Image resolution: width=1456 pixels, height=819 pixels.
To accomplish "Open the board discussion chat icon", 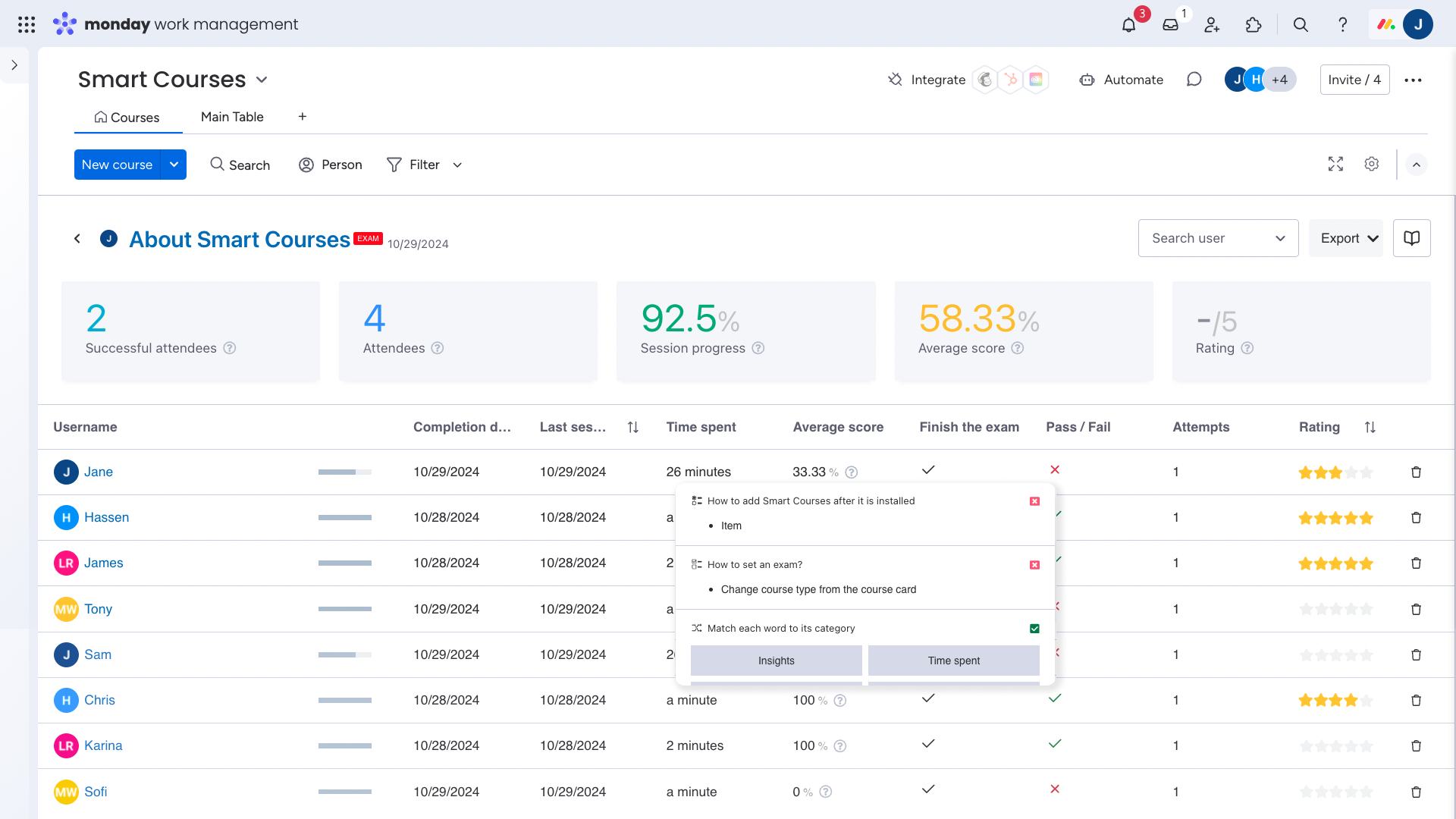I will point(1194,80).
